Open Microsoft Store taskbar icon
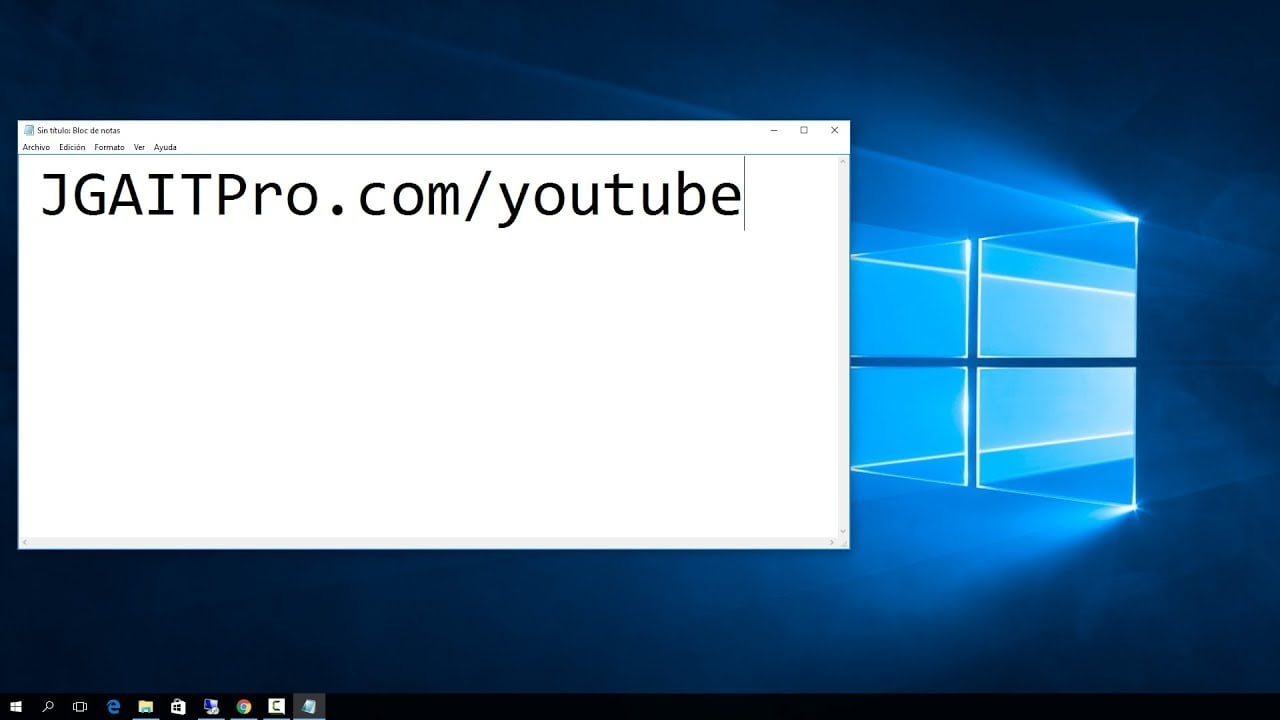 [178, 707]
